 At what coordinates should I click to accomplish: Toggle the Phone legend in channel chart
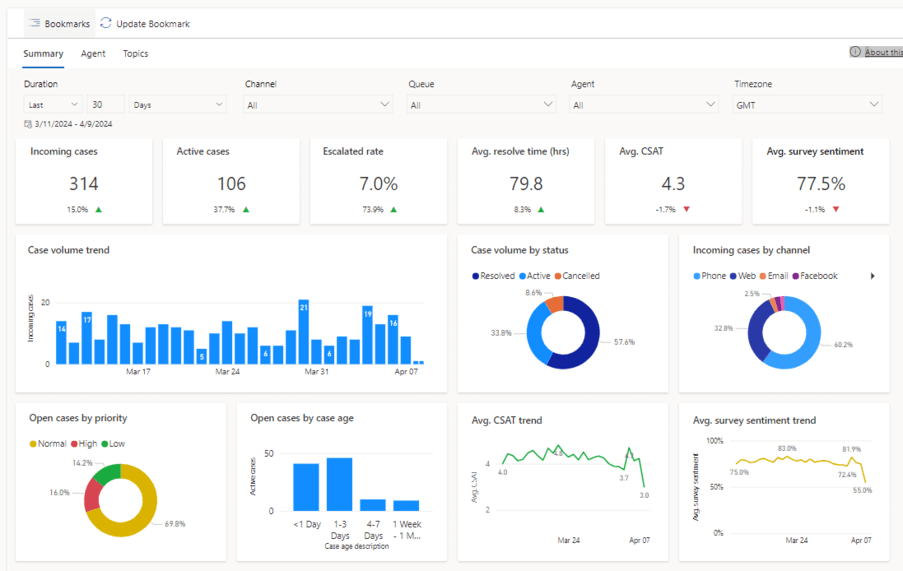pos(708,276)
